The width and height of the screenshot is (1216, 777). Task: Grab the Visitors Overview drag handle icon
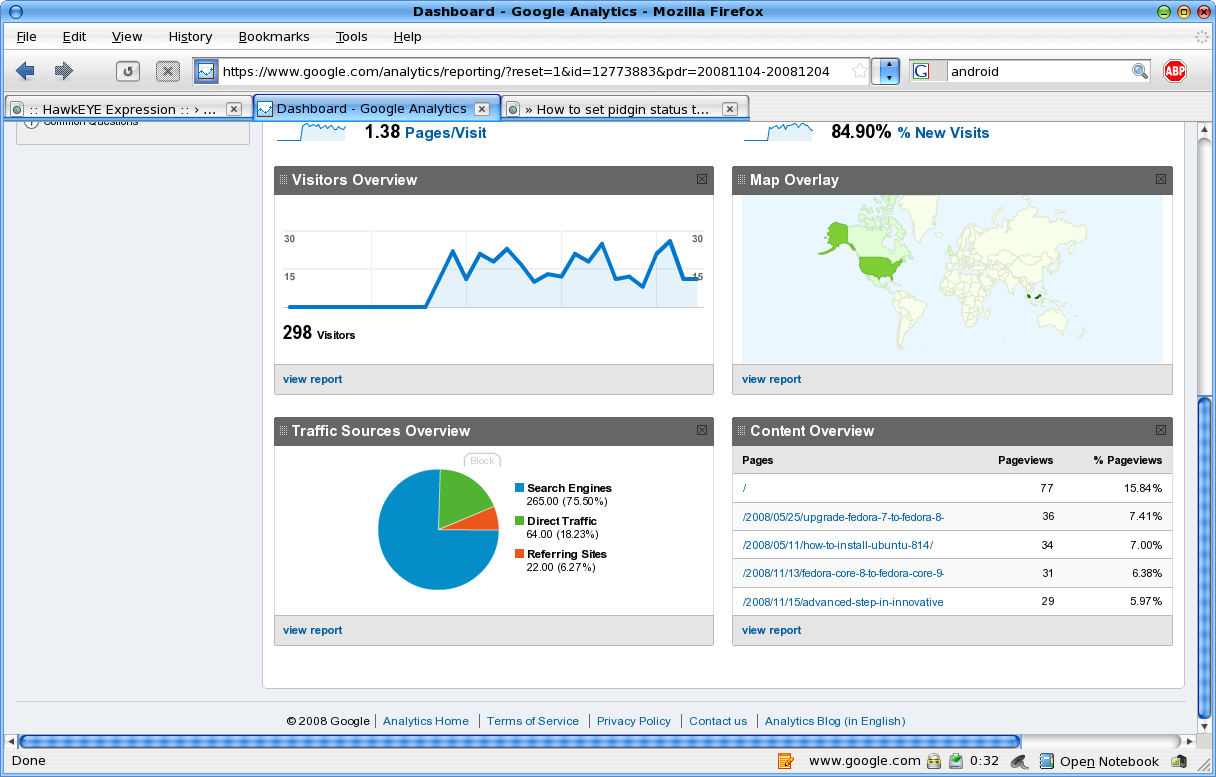click(x=283, y=180)
